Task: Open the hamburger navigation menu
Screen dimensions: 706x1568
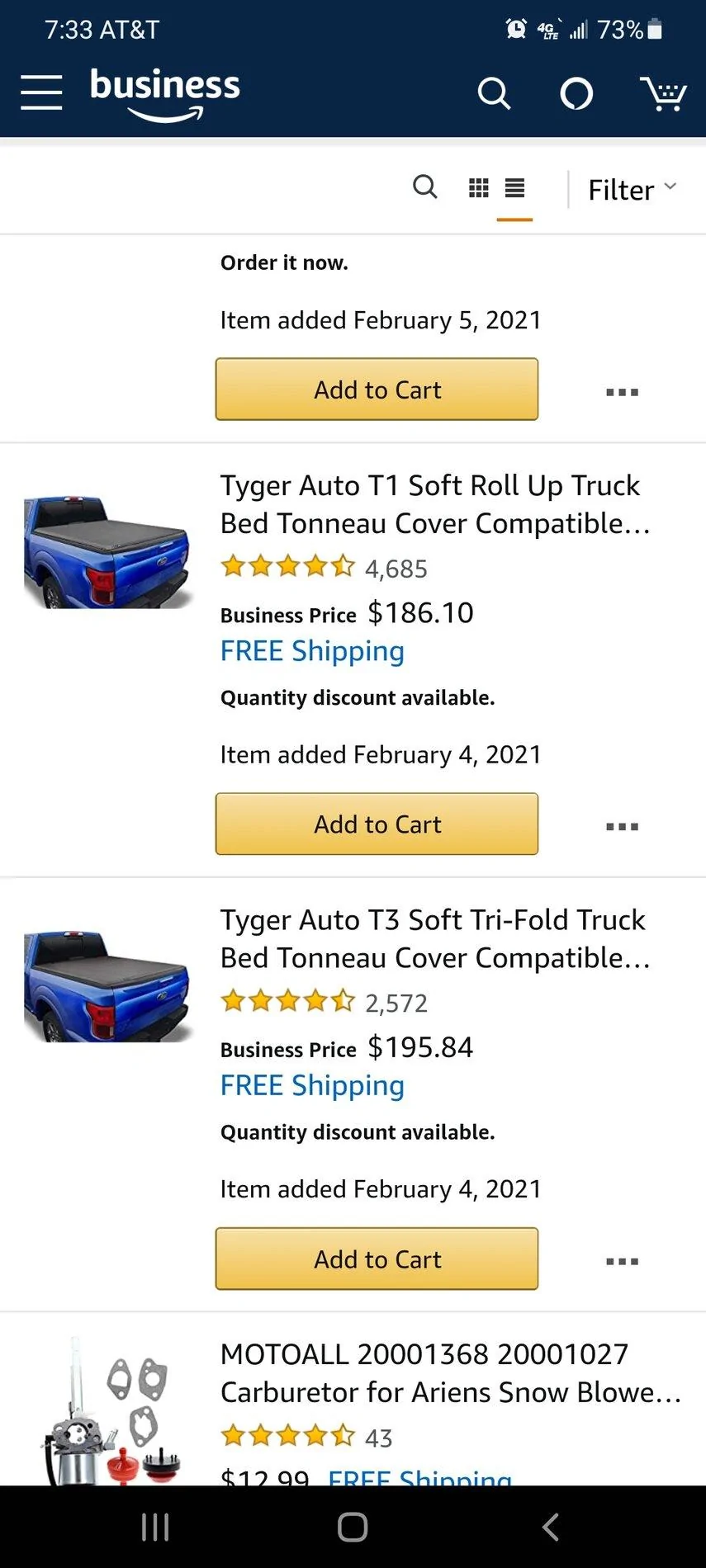Action: (41, 92)
